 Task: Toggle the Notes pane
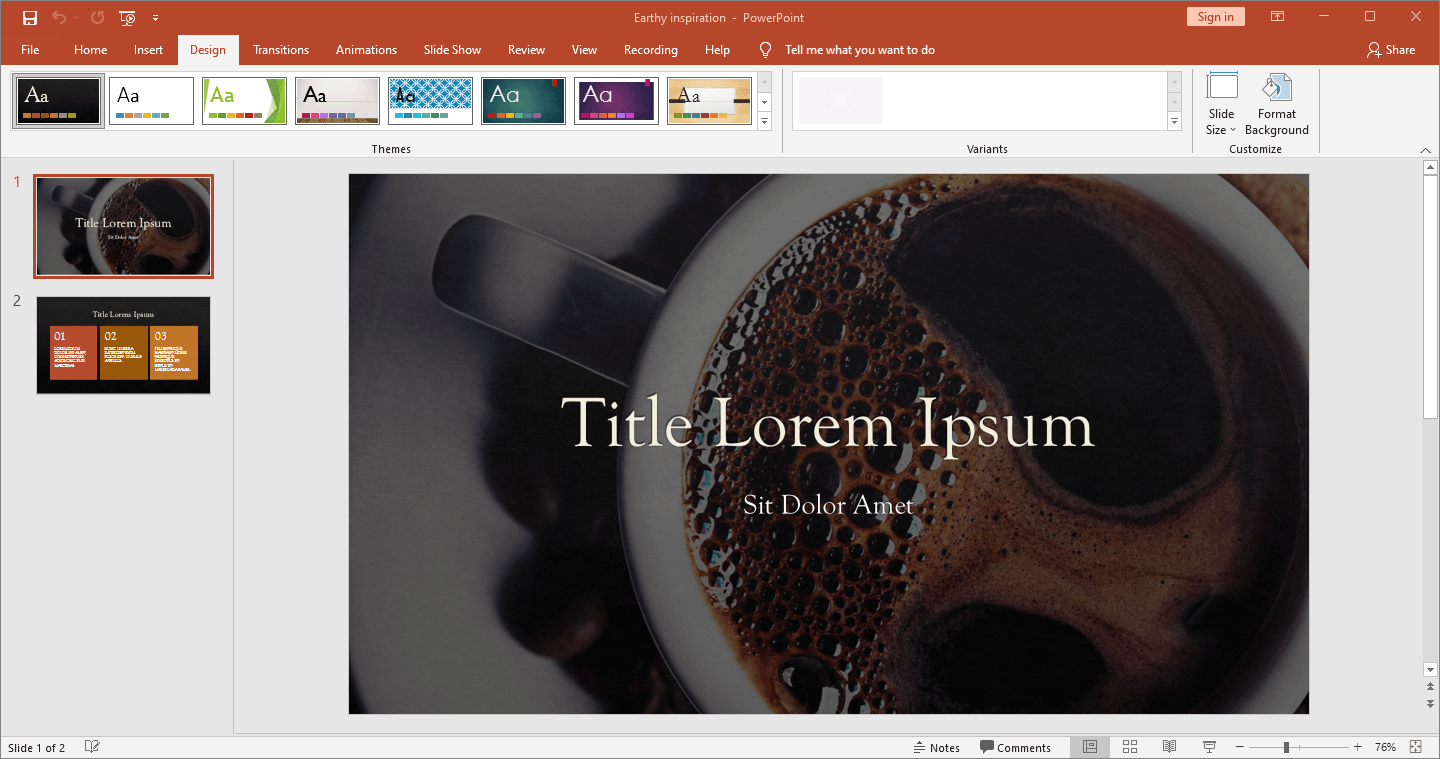(x=936, y=747)
